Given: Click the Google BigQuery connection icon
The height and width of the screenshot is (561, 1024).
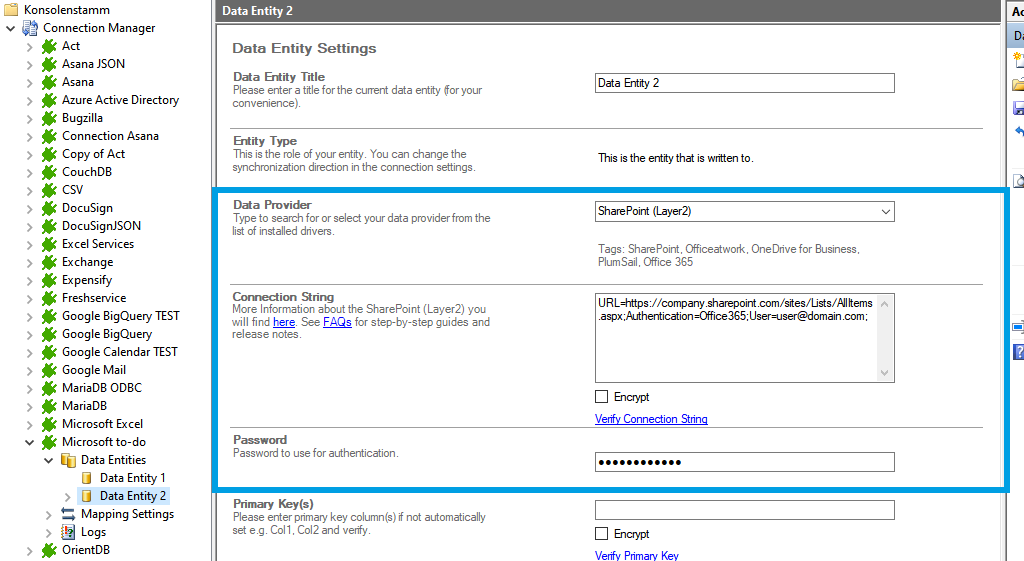Looking at the screenshot, I should pyautogui.click(x=49, y=334).
